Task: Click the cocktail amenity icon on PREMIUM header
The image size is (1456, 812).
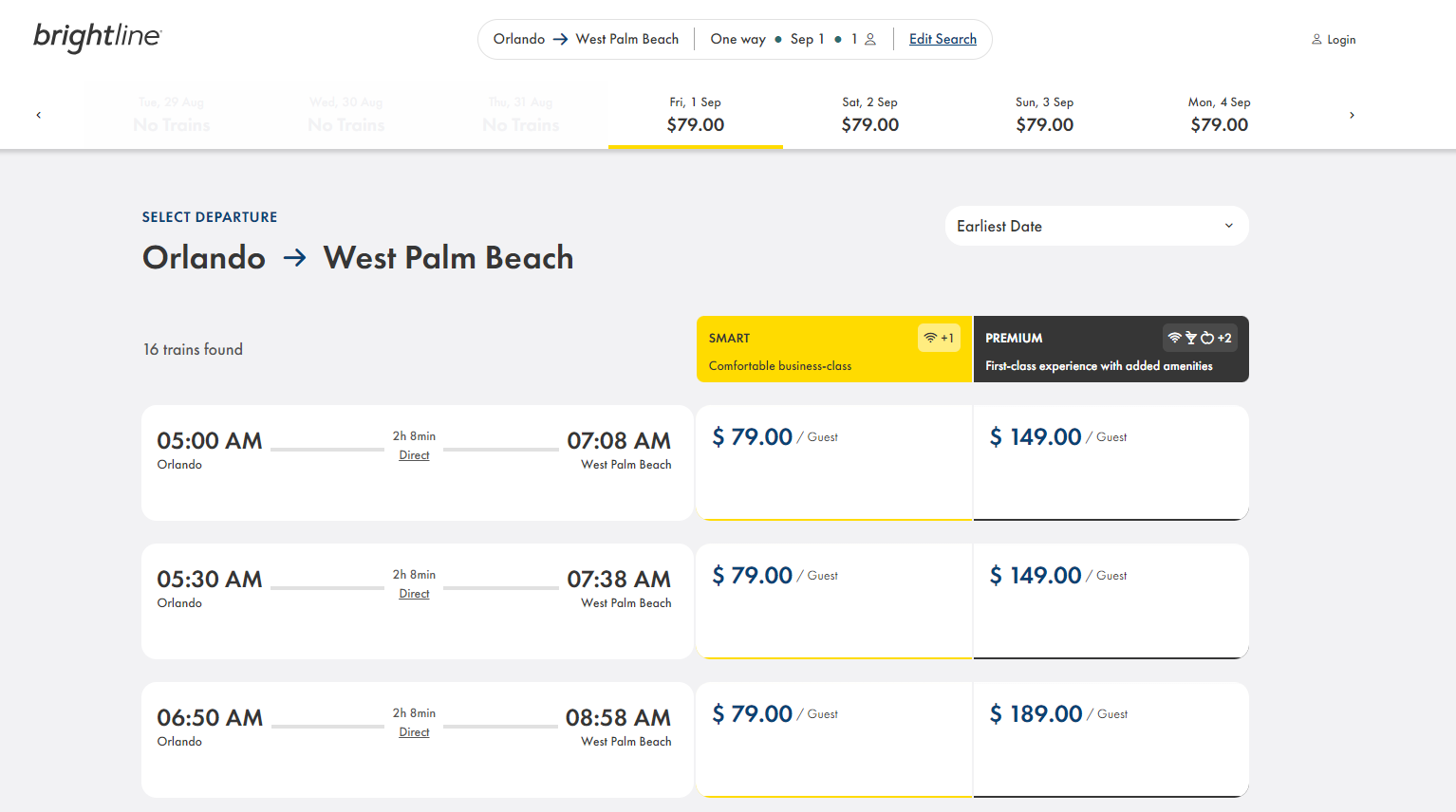Action: (1189, 337)
